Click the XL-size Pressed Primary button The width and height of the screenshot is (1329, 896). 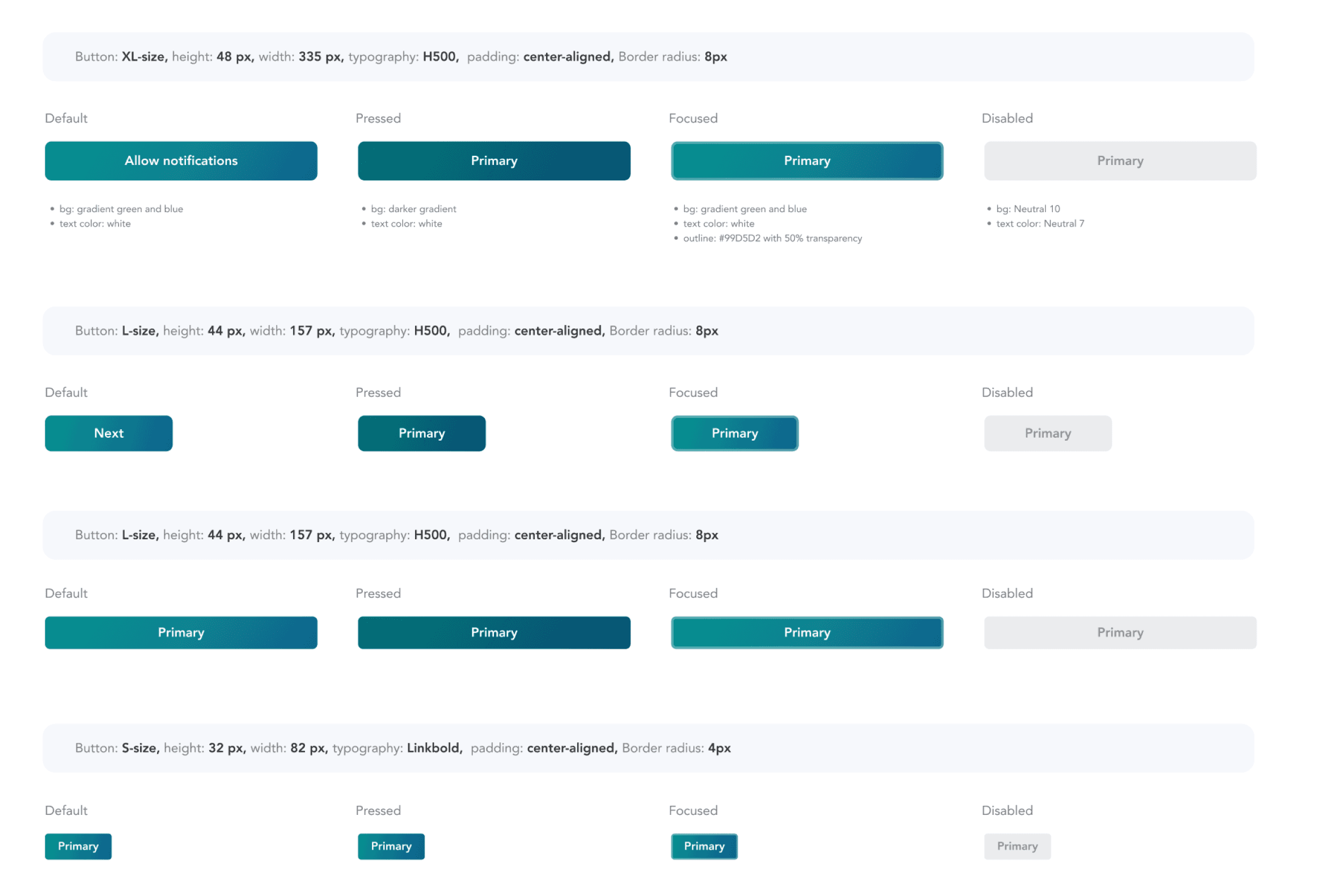[x=494, y=161]
